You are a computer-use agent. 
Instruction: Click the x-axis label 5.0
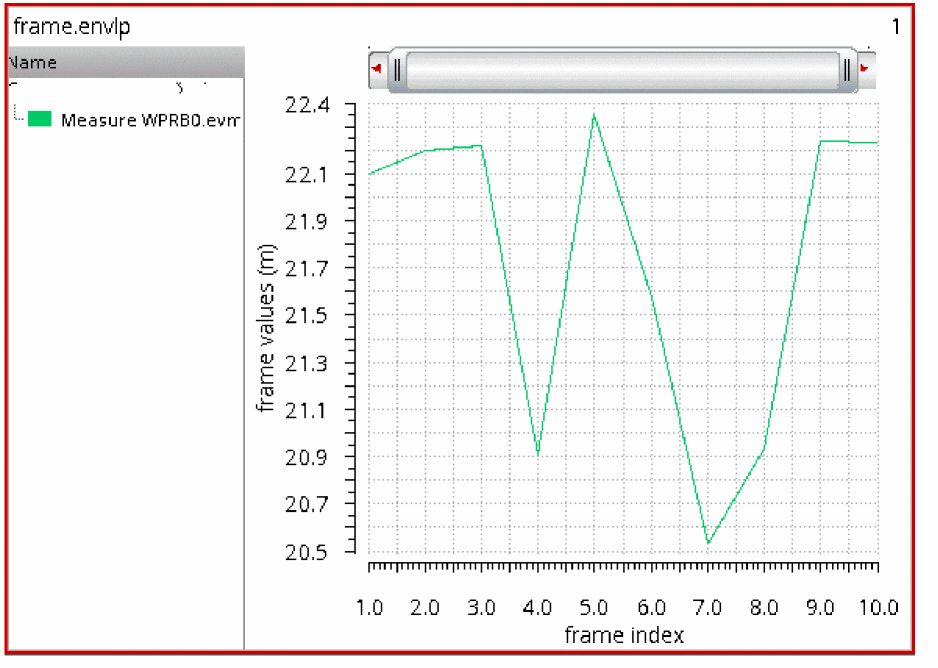click(x=594, y=608)
